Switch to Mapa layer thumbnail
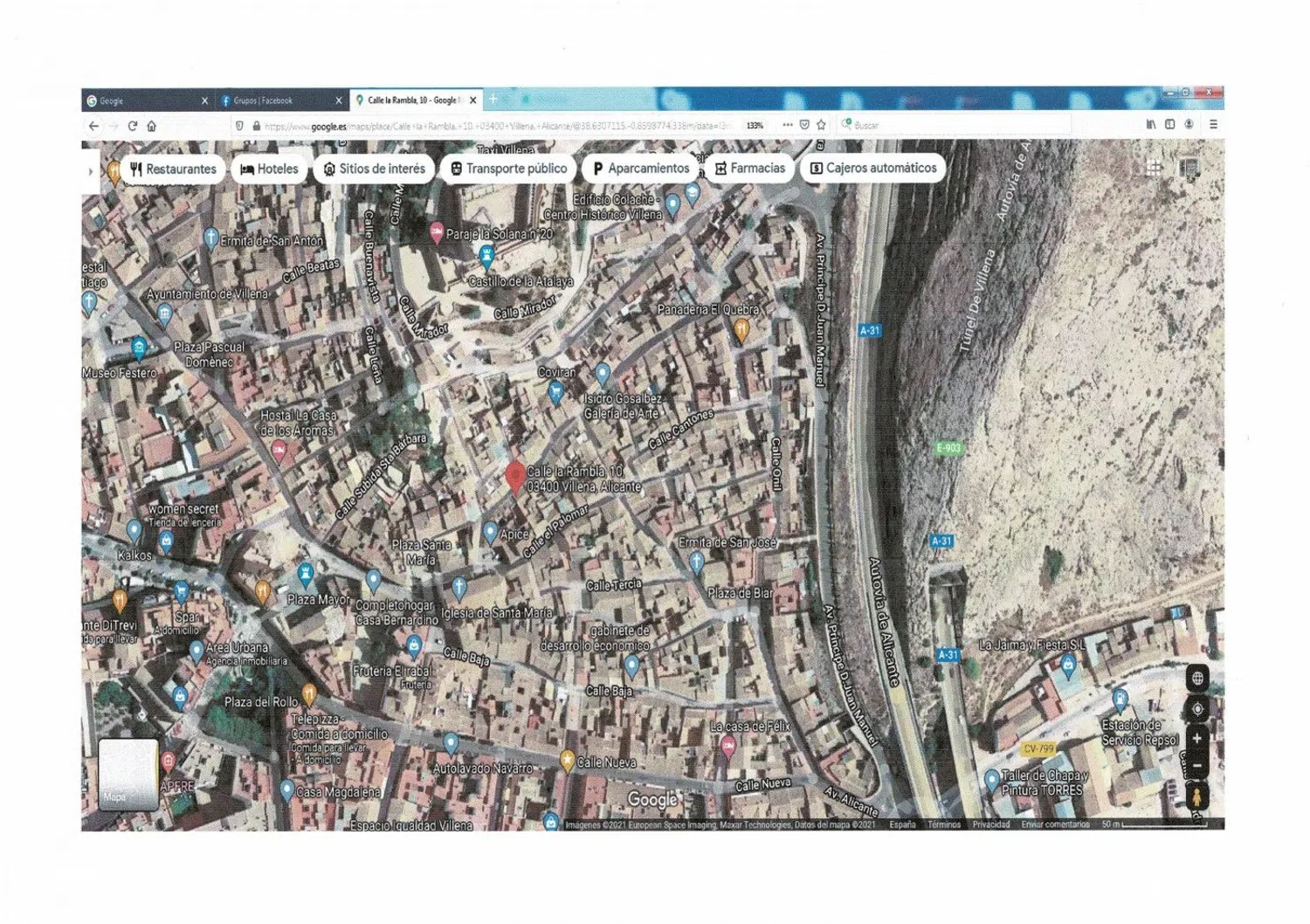Viewport: 1310px width, 924px height. click(x=128, y=774)
